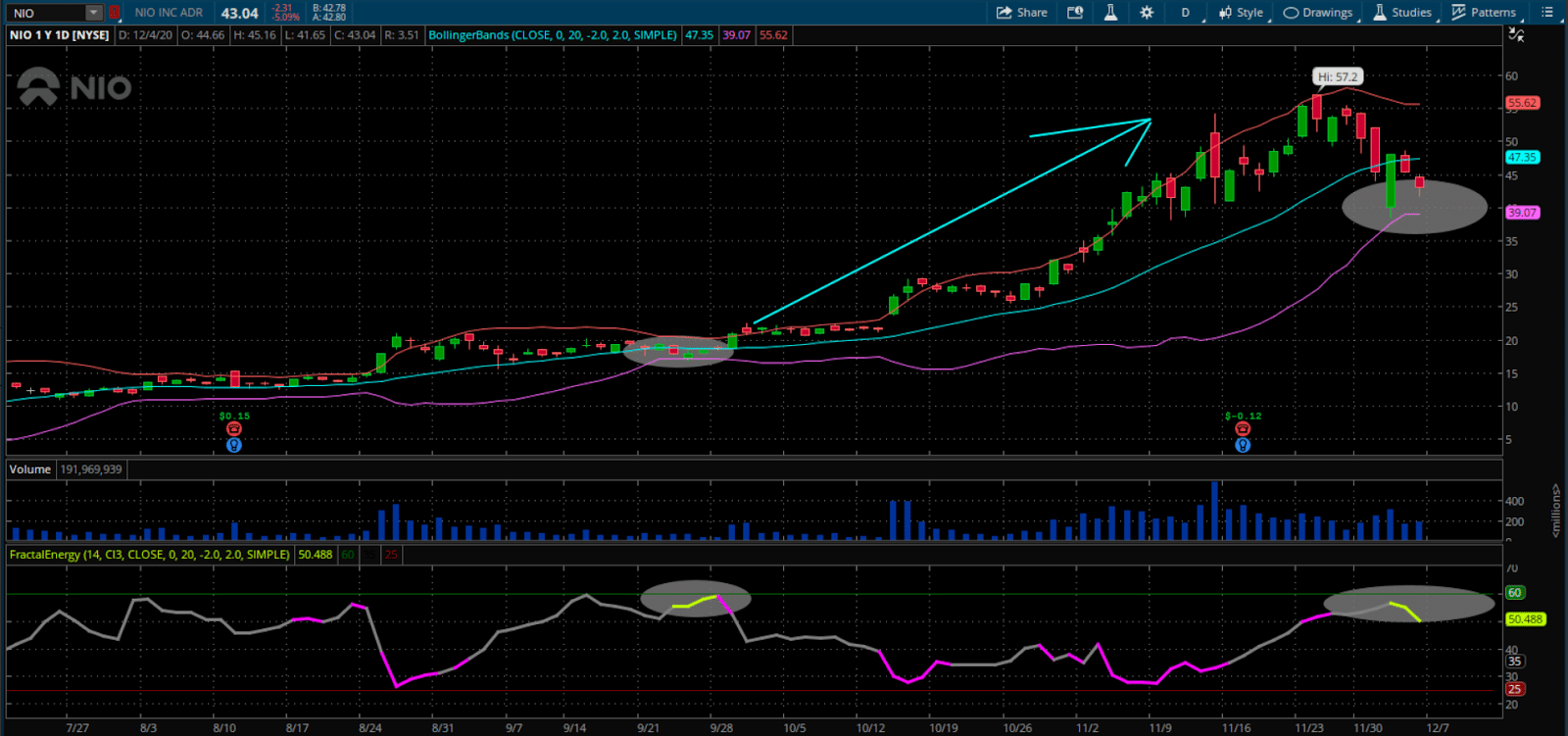Click the flask icon for thinkScript tools
Image resolution: width=1568 pixels, height=736 pixels.
1110,13
